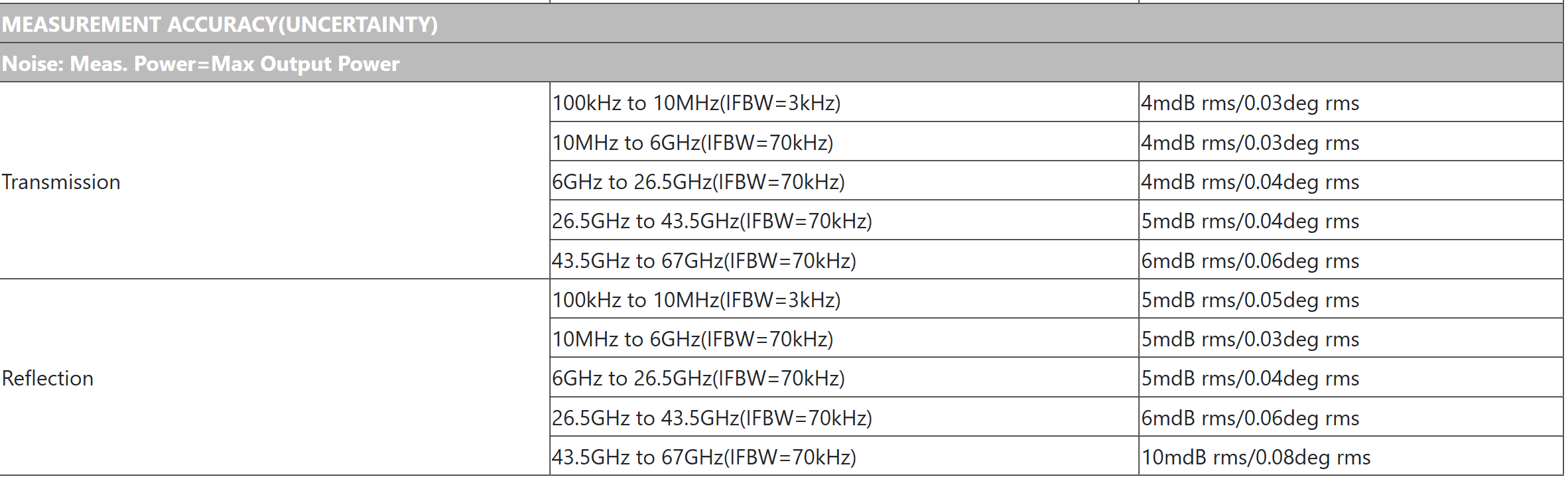Select Reflection 26.5GHz to 43.5GHz frequency cell
Screen dimensions: 1568x483
[712, 418]
